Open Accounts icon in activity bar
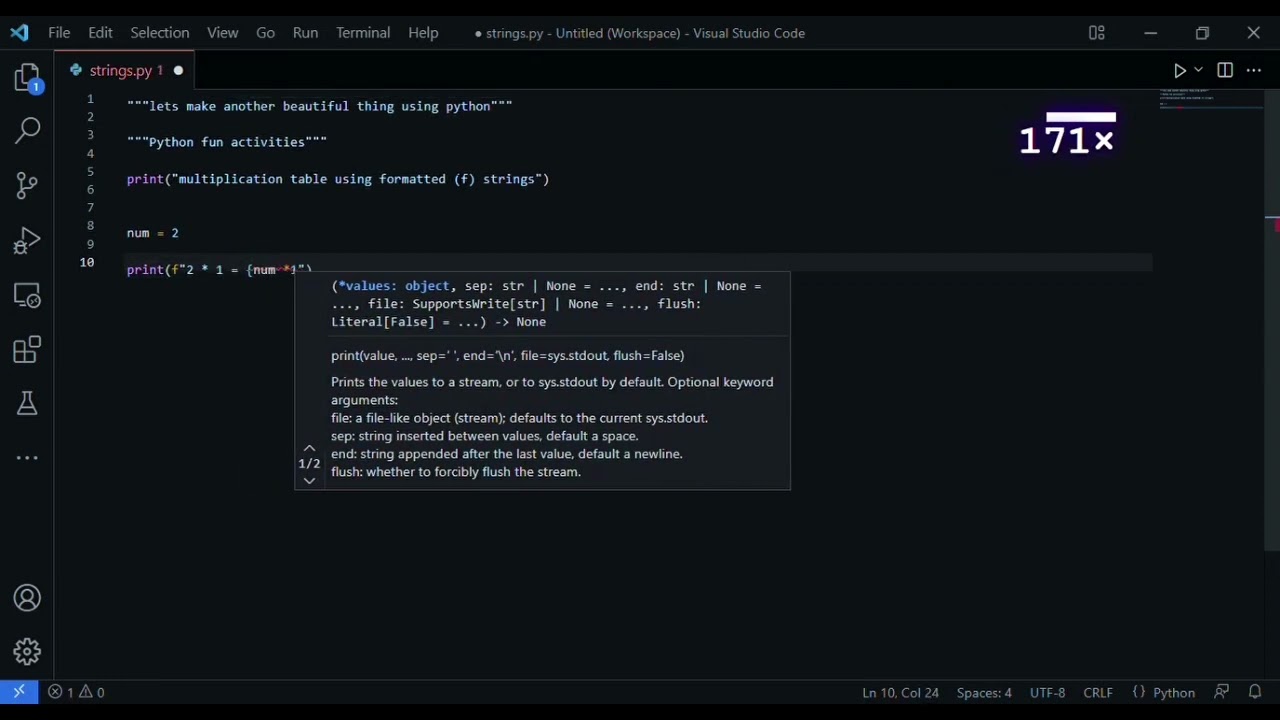 click(27, 598)
